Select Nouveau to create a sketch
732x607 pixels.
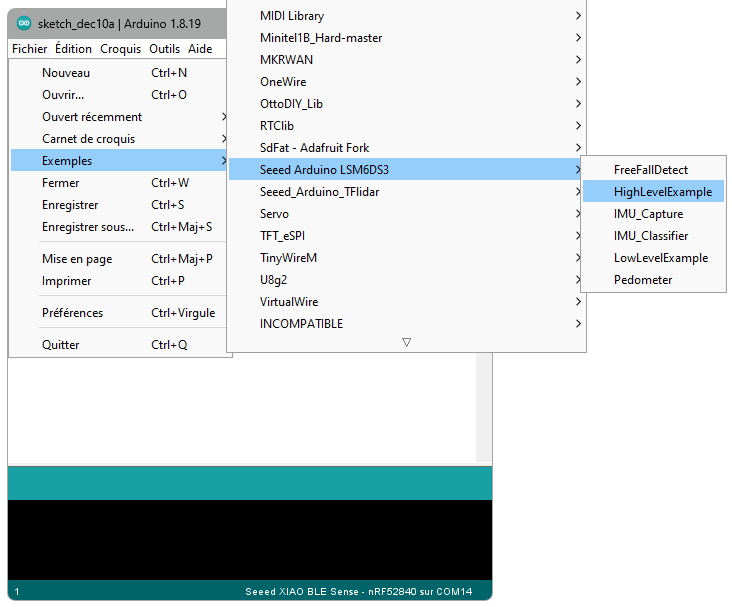pyautogui.click(x=66, y=73)
